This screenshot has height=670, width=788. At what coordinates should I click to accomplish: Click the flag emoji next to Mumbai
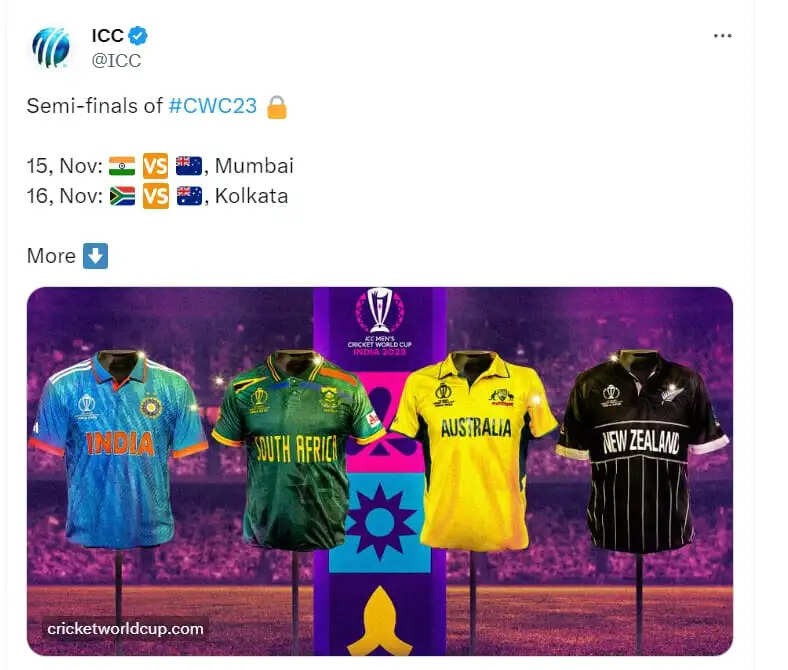pyautogui.click(x=189, y=166)
